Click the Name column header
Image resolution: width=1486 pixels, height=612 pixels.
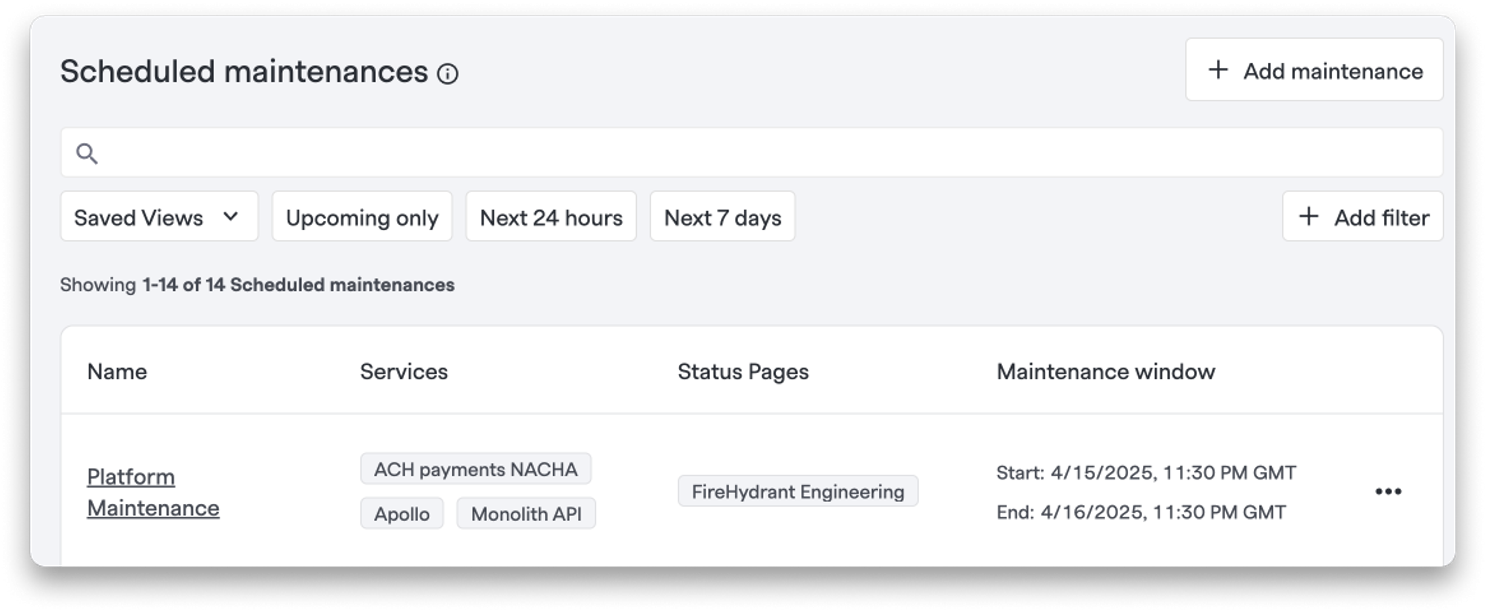(x=117, y=371)
